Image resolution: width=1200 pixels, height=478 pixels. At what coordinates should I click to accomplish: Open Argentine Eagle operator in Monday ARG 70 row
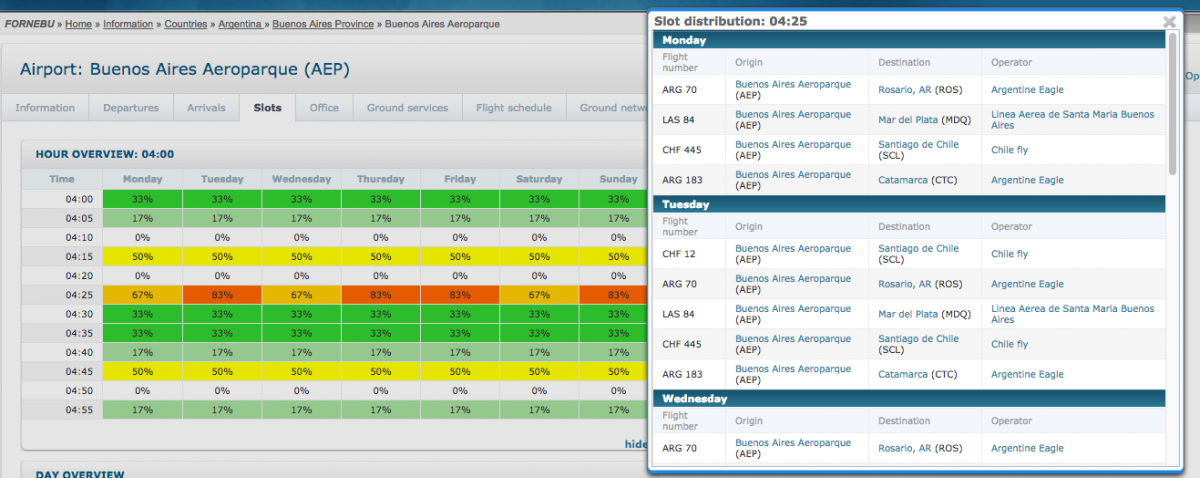click(1027, 90)
